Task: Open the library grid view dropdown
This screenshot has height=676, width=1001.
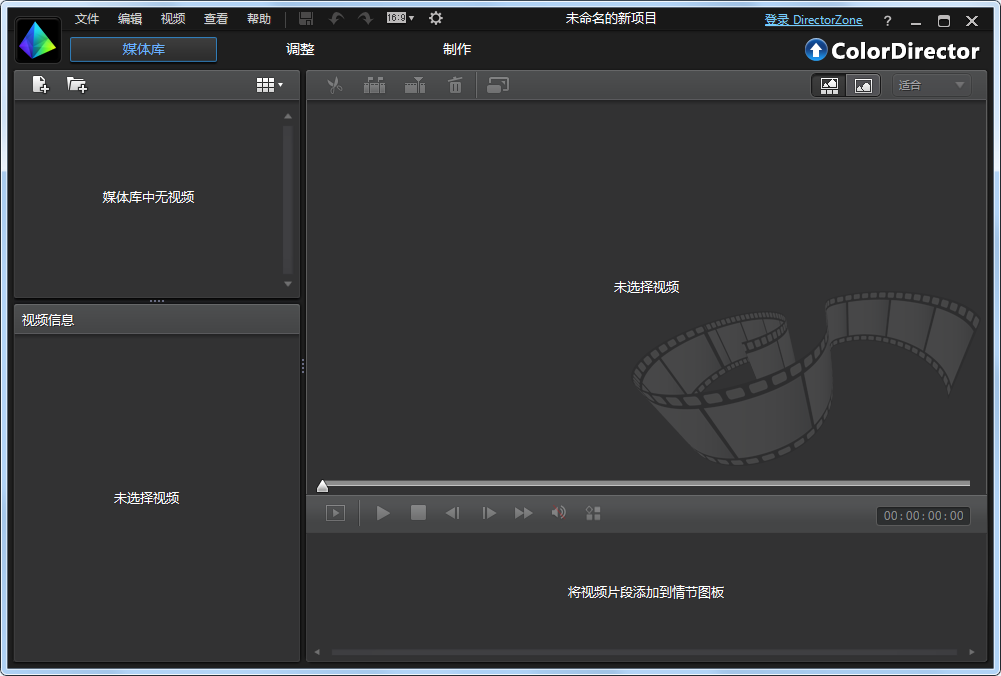Action: [268, 85]
